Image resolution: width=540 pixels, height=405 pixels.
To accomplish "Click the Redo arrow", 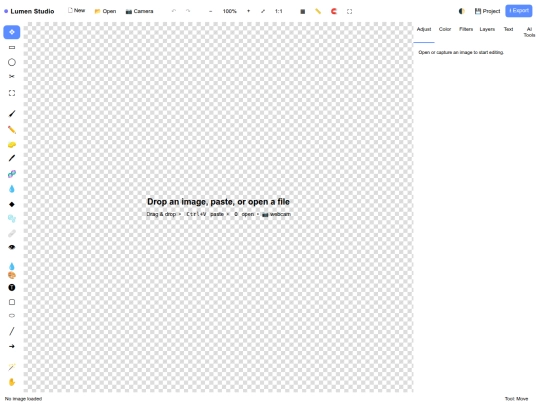I will (188, 11).
